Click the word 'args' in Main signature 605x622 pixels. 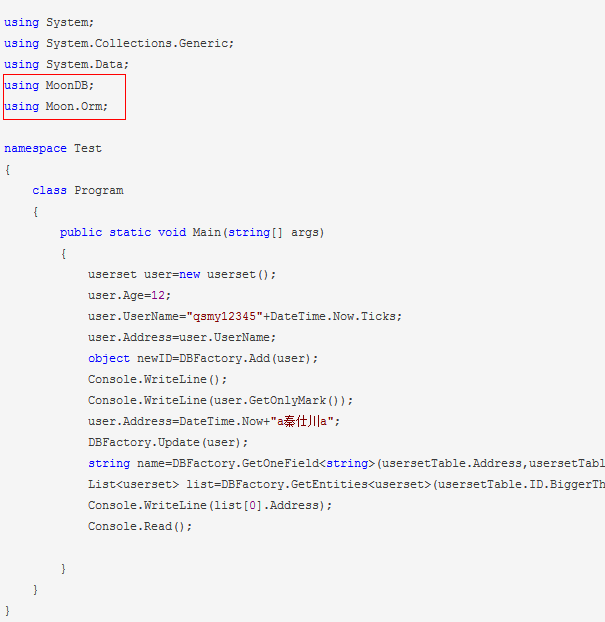point(305,233)
